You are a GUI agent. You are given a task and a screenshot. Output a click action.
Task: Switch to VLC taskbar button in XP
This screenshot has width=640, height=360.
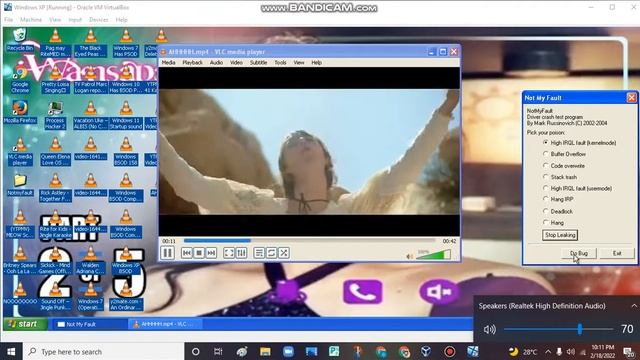(165, 324)
